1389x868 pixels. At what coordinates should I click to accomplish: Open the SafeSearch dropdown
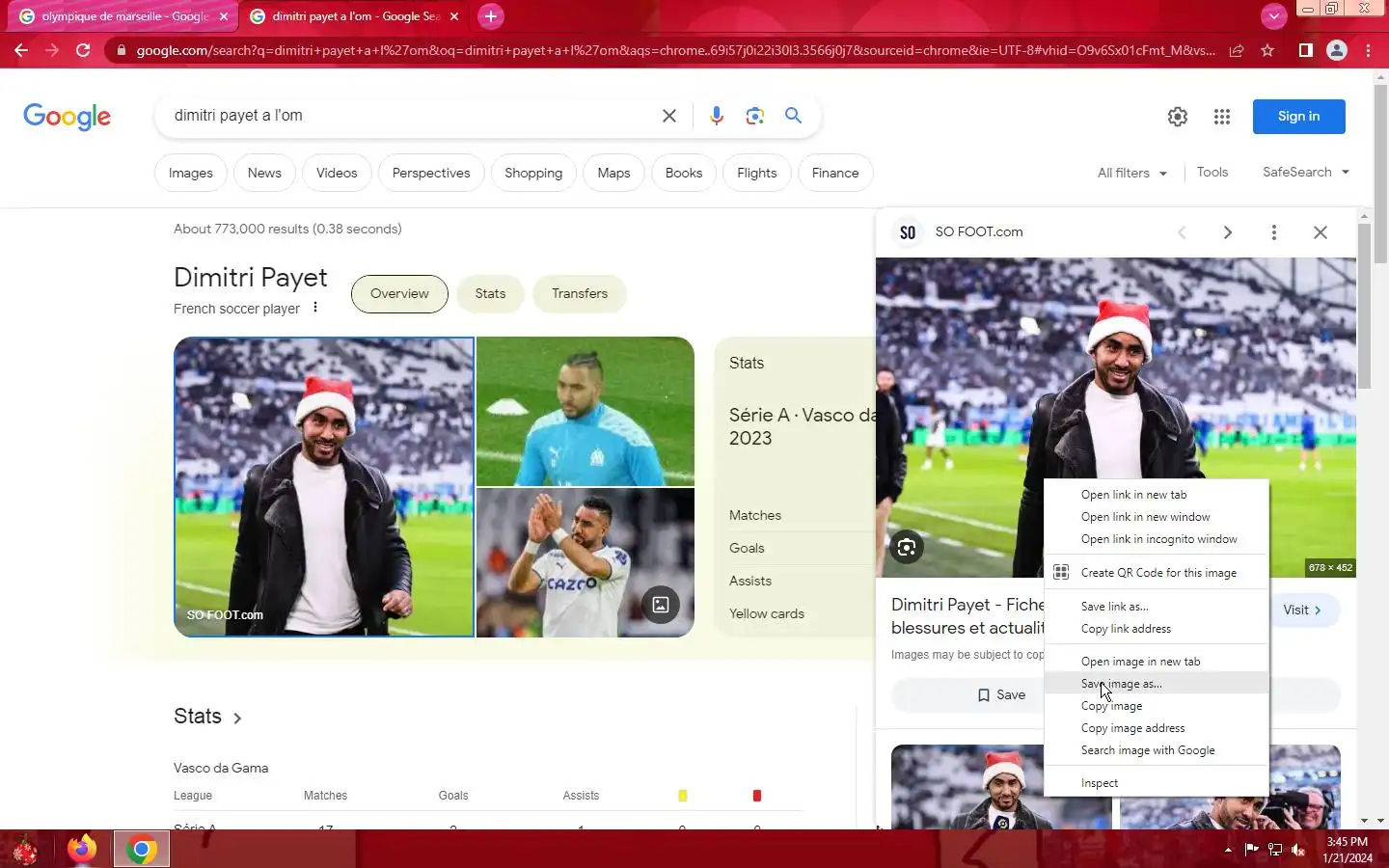click(1306, 172)
